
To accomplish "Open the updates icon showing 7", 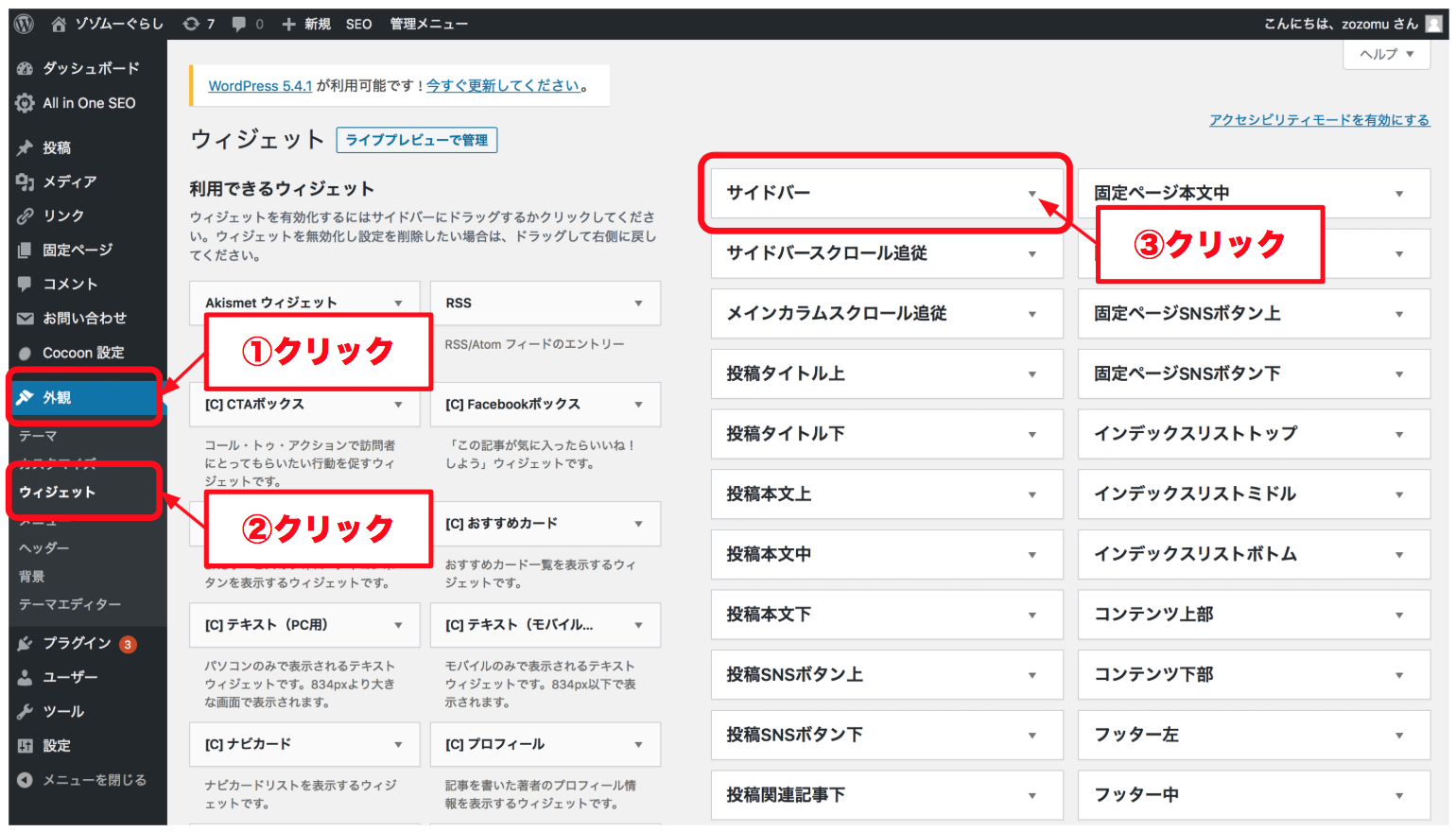I will point(192,24).
